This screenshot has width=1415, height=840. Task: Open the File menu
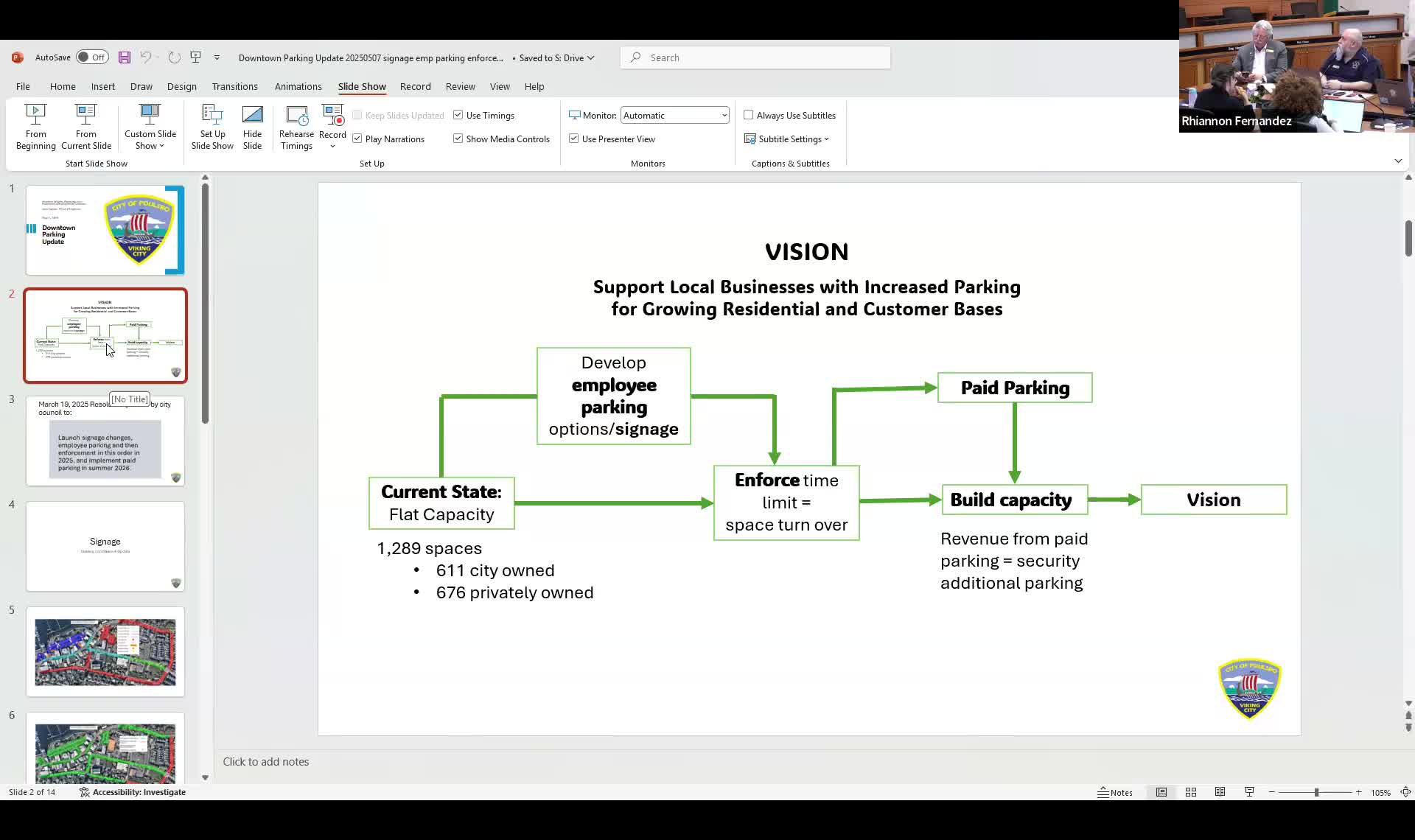[23, 86]
